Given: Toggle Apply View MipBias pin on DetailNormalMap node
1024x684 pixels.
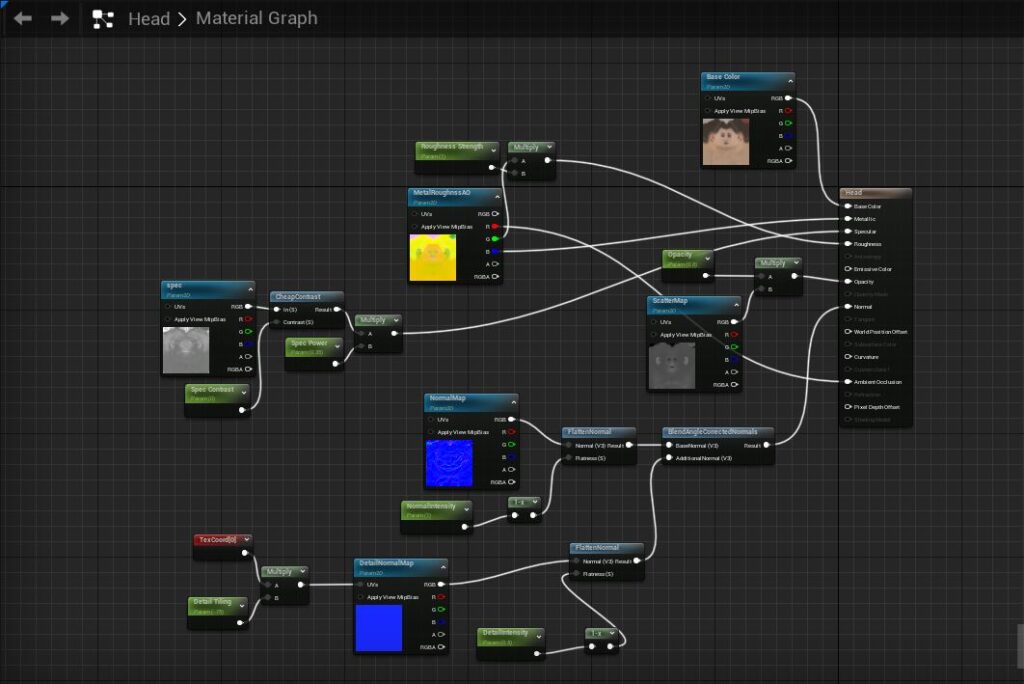Looking at the screenshot, I should (361, 597).
